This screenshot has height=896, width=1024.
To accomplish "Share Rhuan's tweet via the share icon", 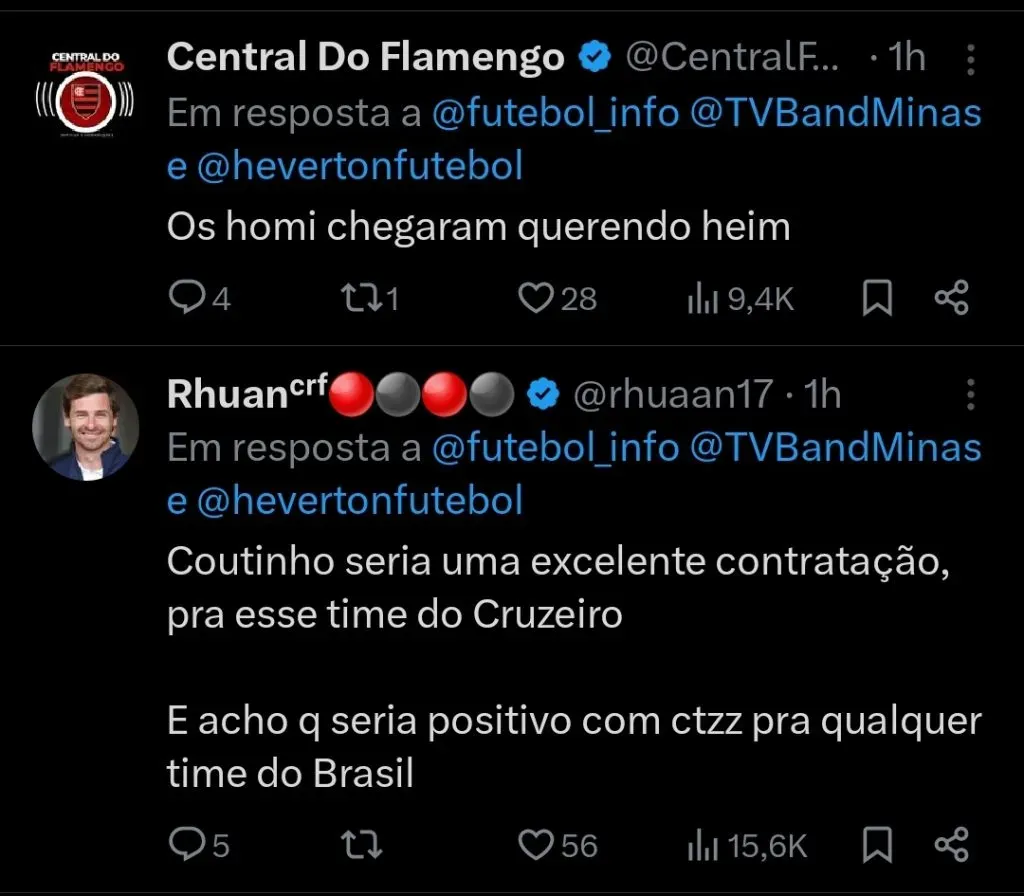I will pyautogui.click(x=950, y=843).
